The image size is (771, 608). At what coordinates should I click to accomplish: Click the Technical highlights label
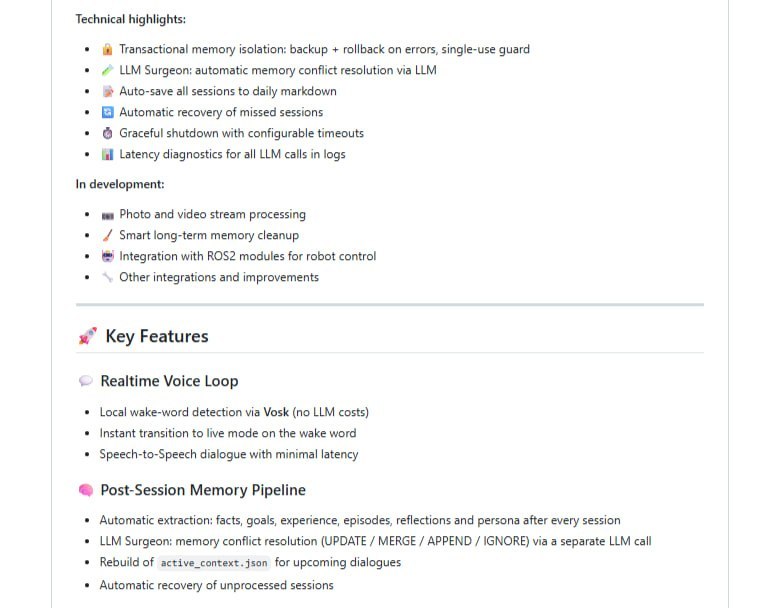click(x=131, y=19)
